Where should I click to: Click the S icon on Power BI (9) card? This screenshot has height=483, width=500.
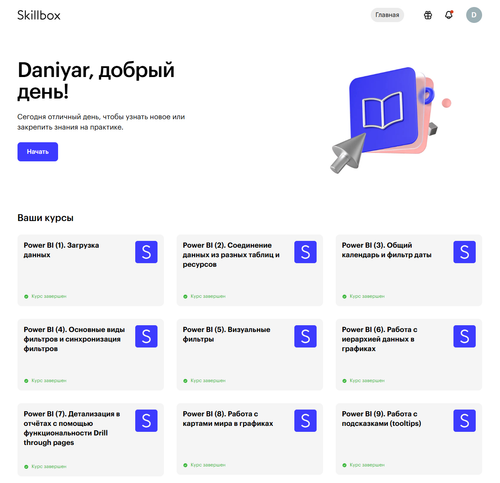[x=464, y=421]
